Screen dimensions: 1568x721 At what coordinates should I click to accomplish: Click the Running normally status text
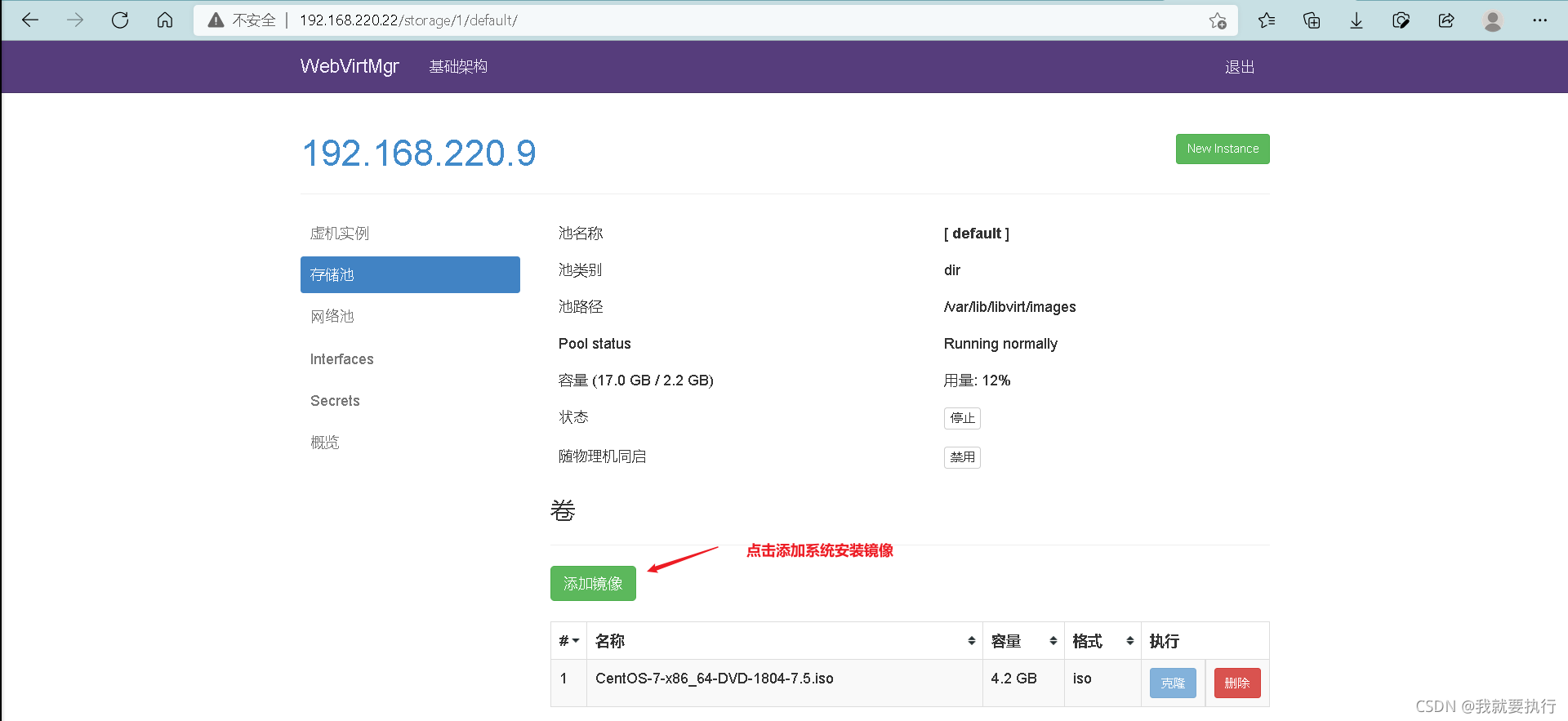tap(1000, 344)
